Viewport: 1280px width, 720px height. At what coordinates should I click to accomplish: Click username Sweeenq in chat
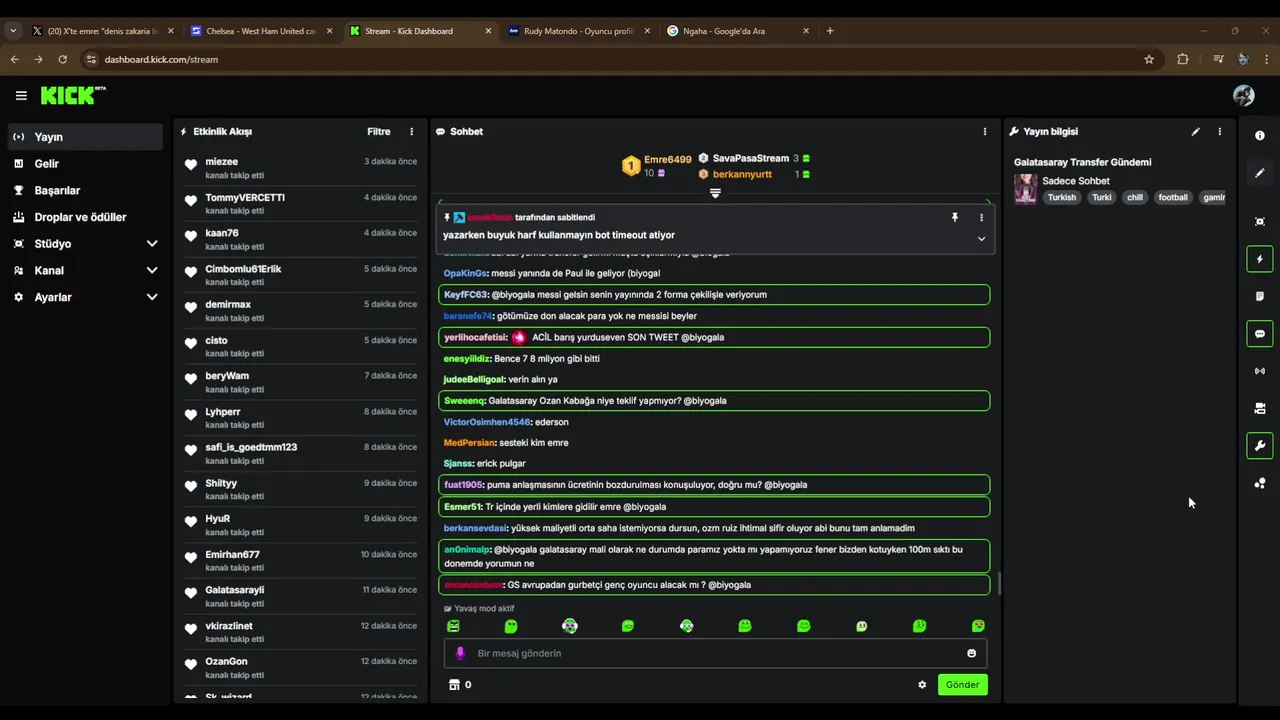[464, 401]
